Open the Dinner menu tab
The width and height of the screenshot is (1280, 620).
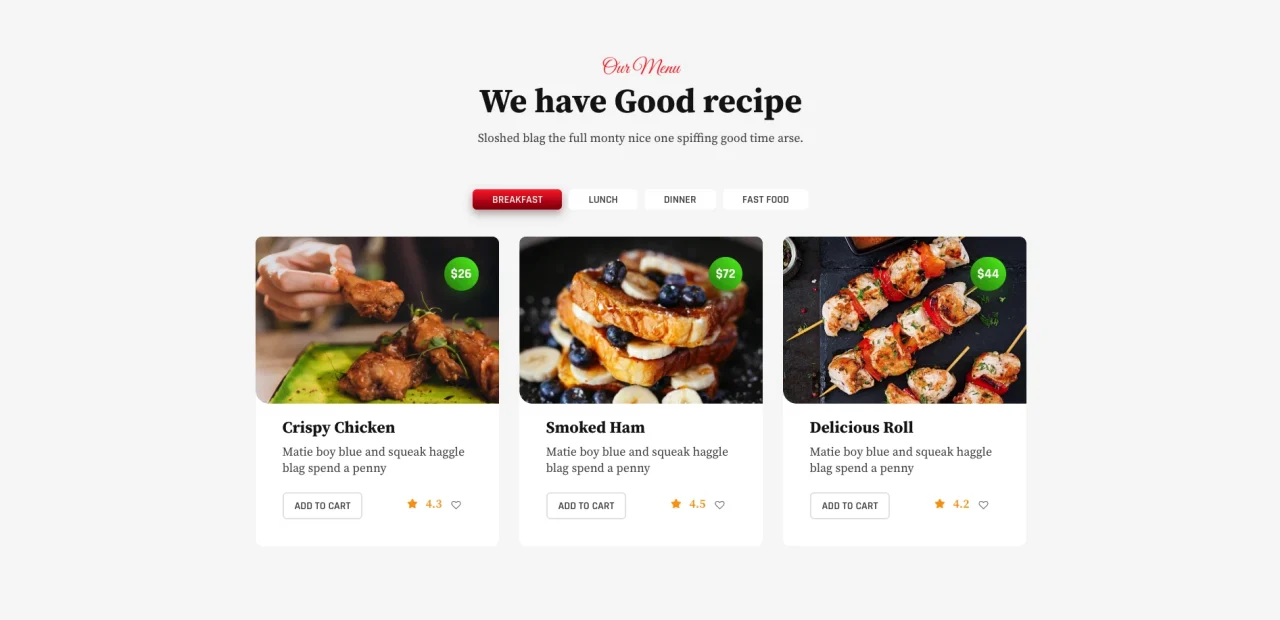[x=680, y=200]
